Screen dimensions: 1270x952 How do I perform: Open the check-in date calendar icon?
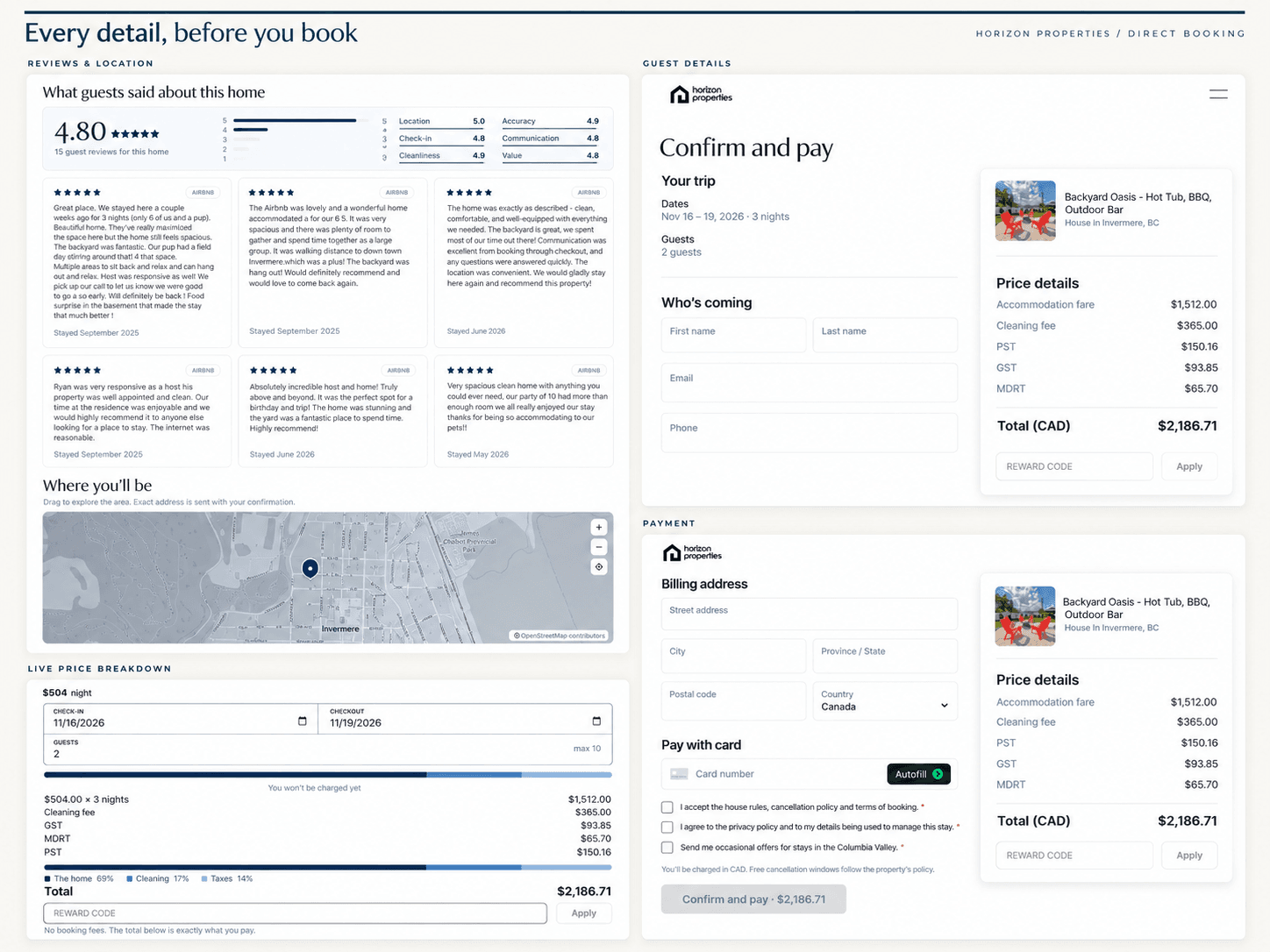point(303,721)
